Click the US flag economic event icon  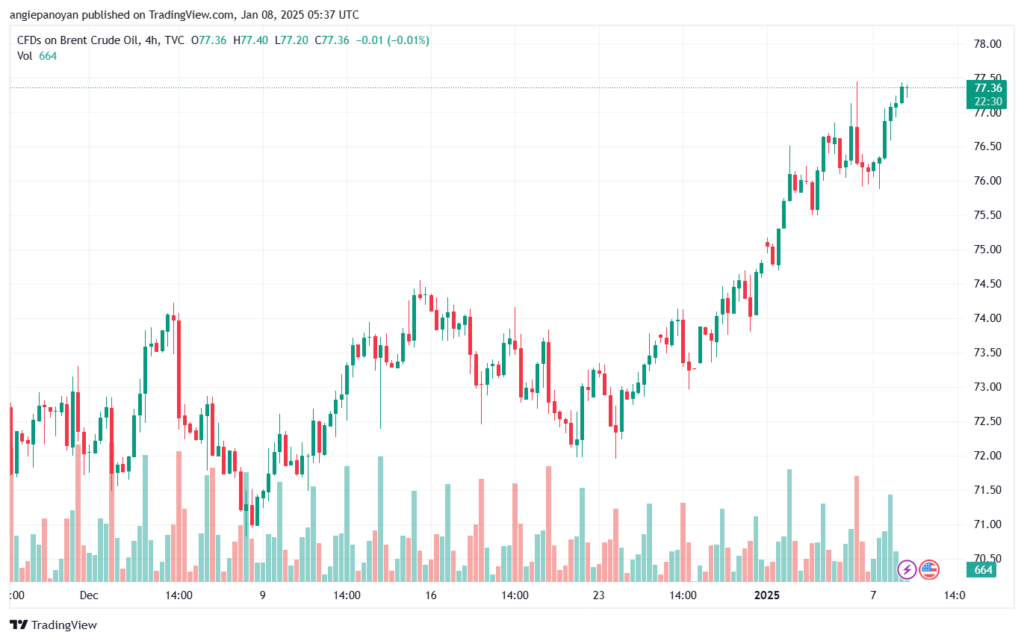pyautogui.click(x=929, y=569)
